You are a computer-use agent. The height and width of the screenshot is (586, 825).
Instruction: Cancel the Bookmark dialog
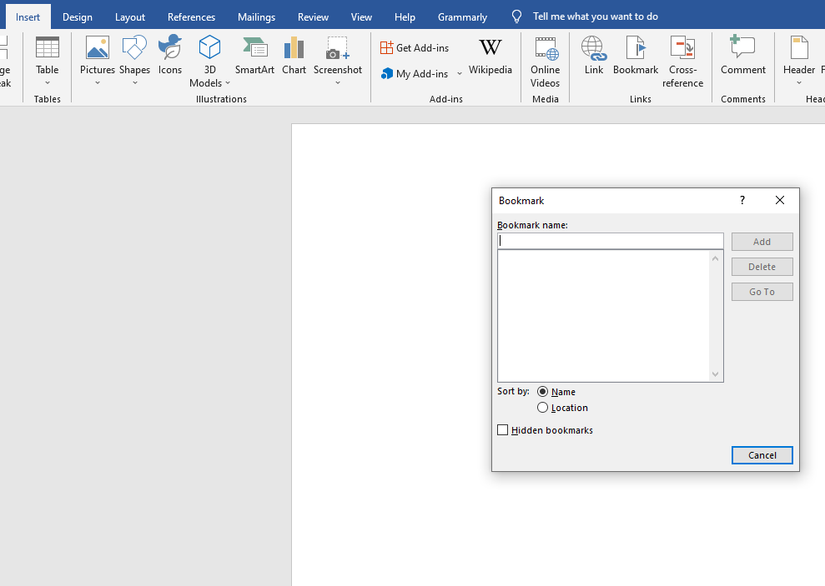tap(762, 455)
